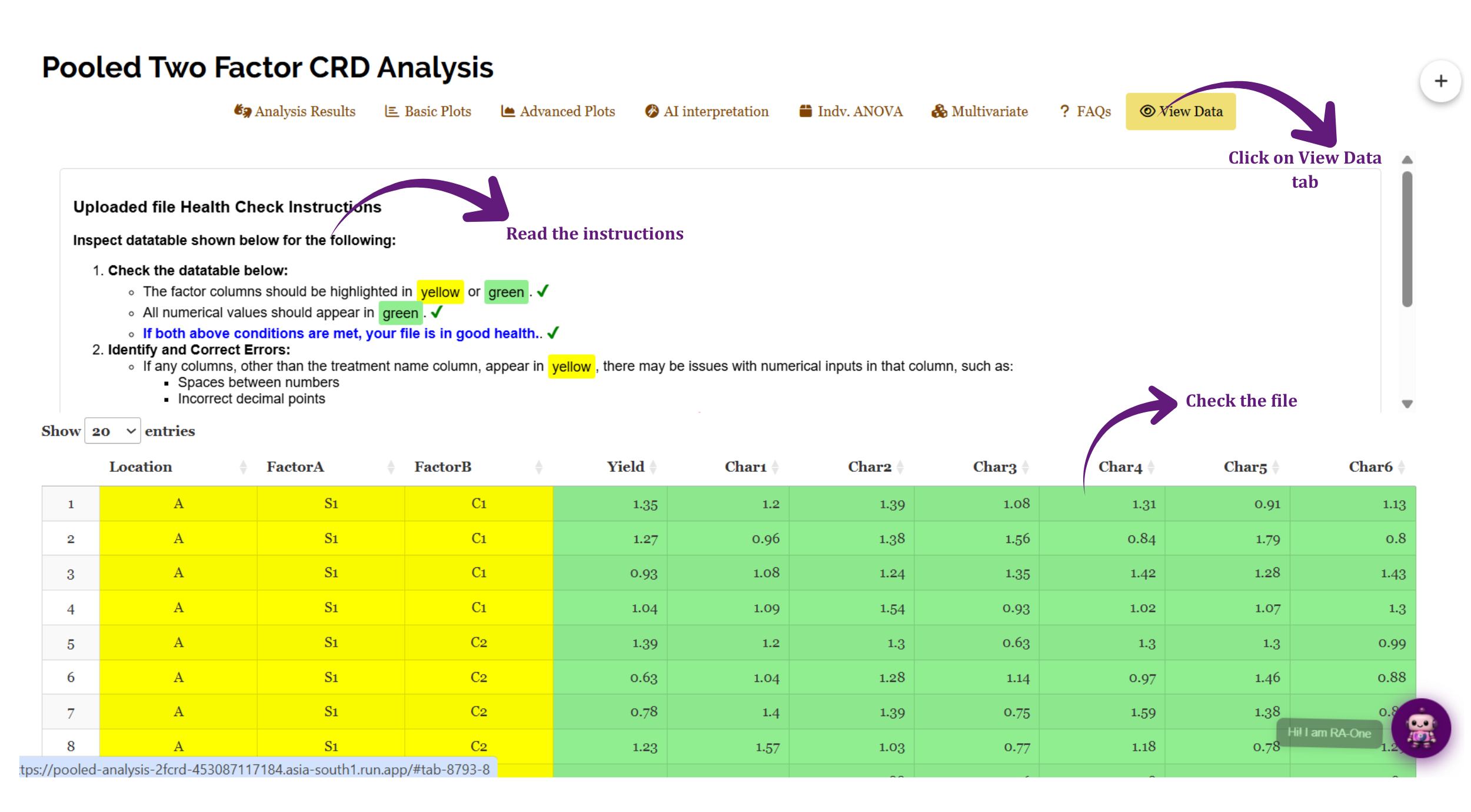Image resolution: width=1471 pixels, height=812 pixels.
Task: Sort by the Char4 column arrows
Action: coord(1150,467)
